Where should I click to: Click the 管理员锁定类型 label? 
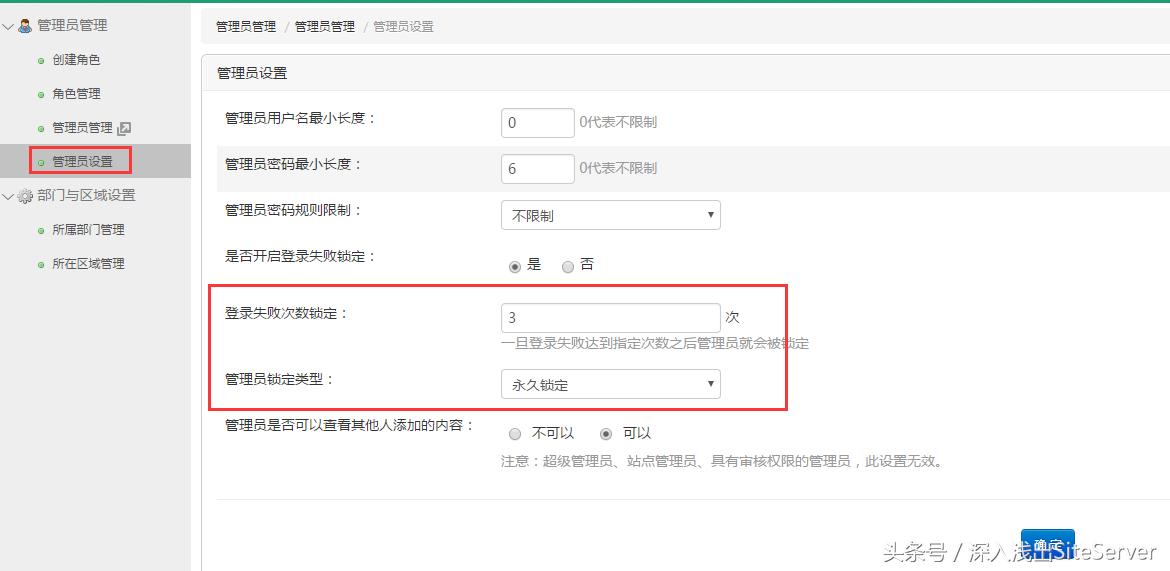[x=280, y=379]
